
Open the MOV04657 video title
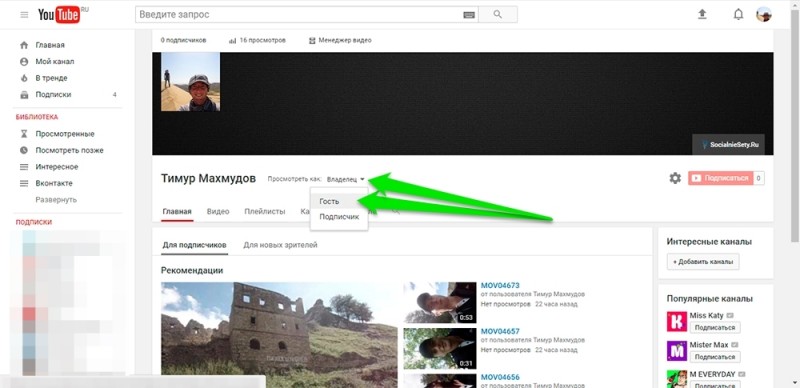pyautogui.click(x=500, y=331)
